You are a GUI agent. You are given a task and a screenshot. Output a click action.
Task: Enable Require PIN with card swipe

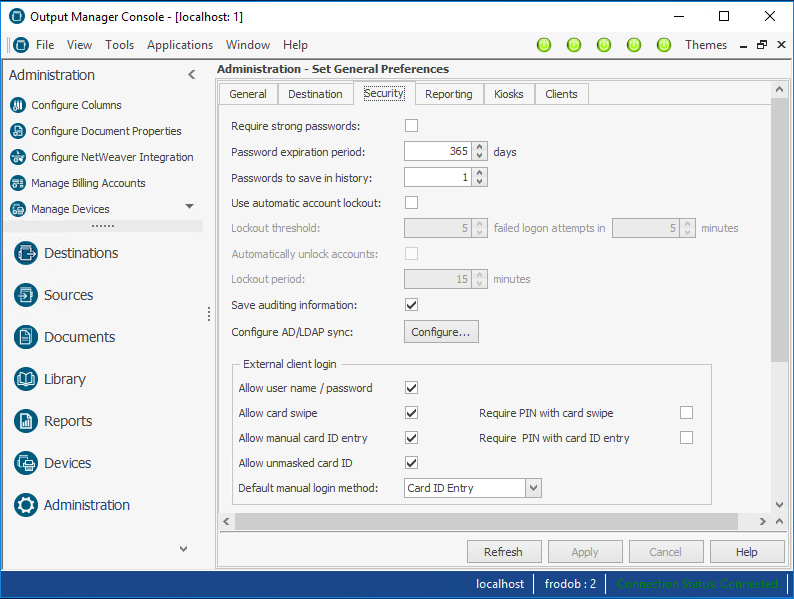tap(687, 413)
